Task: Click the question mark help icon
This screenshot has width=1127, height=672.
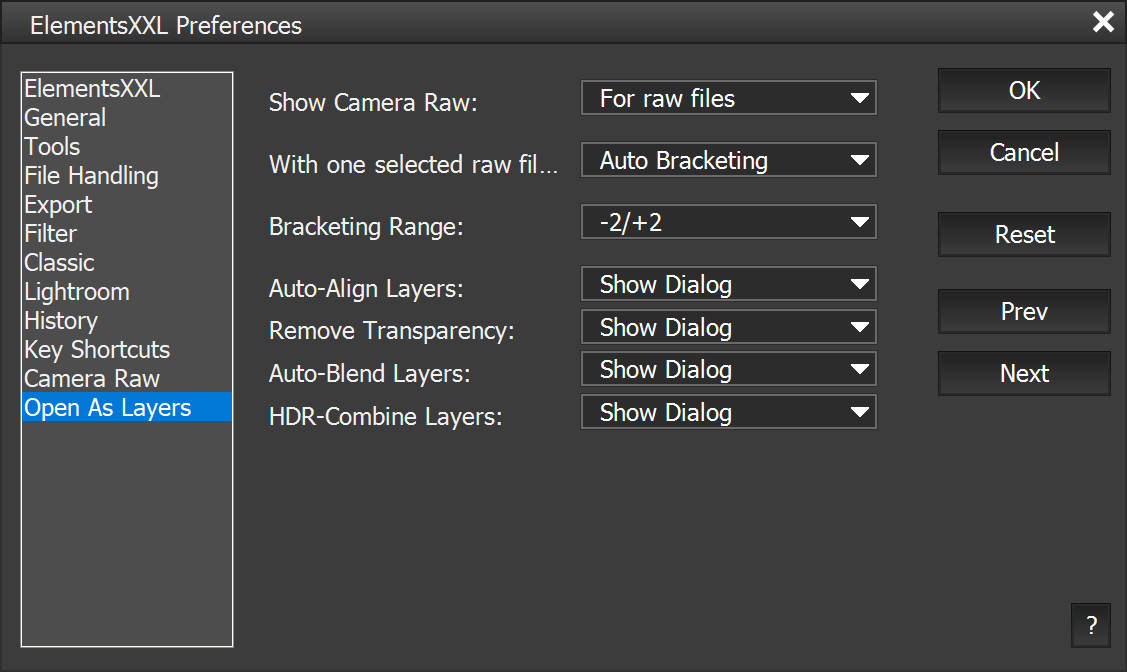Action: [1090, 626]
